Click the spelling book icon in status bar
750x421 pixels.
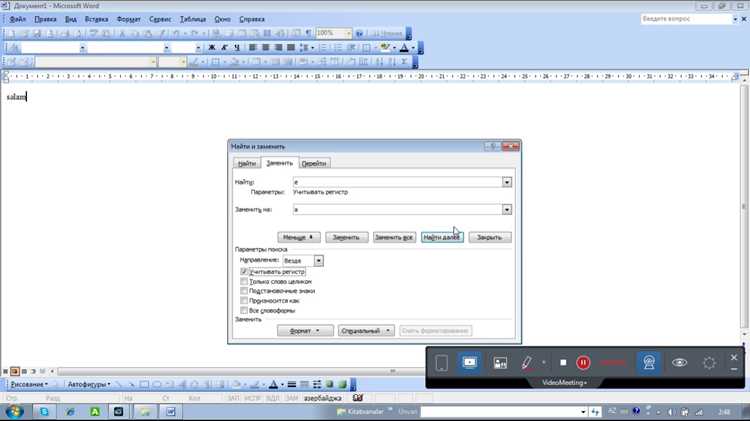tap(358, 398)
